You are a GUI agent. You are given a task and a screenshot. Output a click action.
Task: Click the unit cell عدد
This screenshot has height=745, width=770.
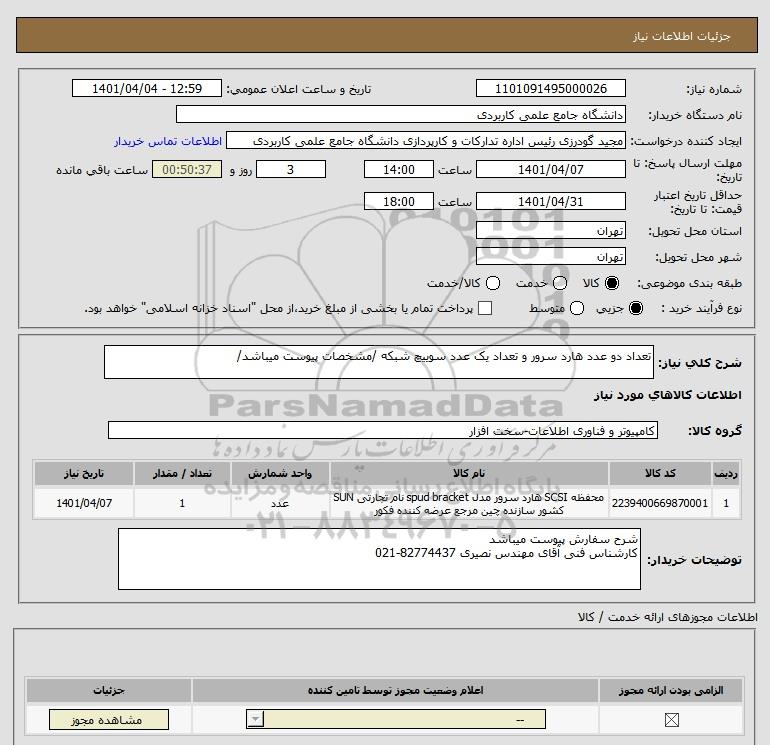coord(280,503)
